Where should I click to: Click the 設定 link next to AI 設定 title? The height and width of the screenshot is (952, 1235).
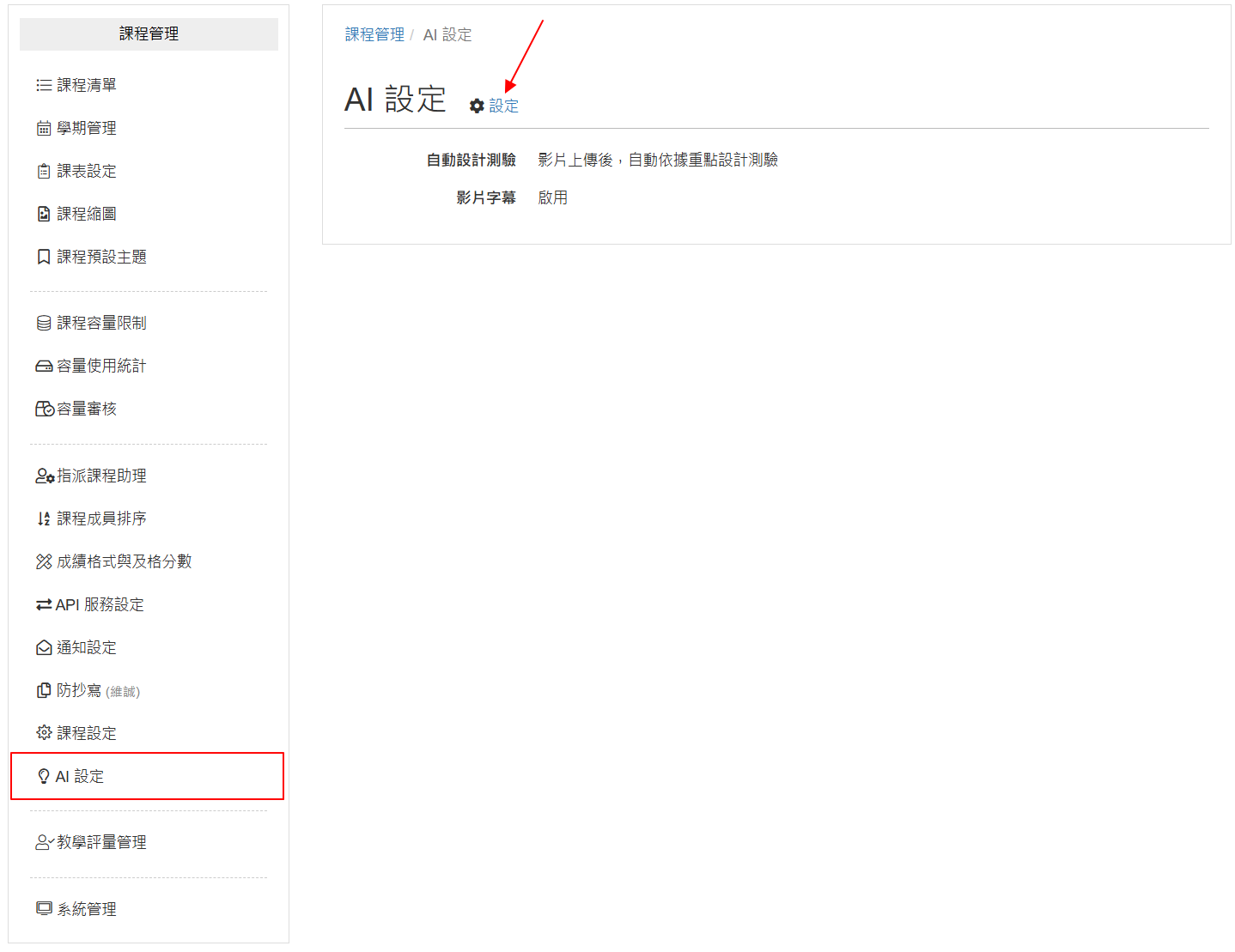point(504,106)
